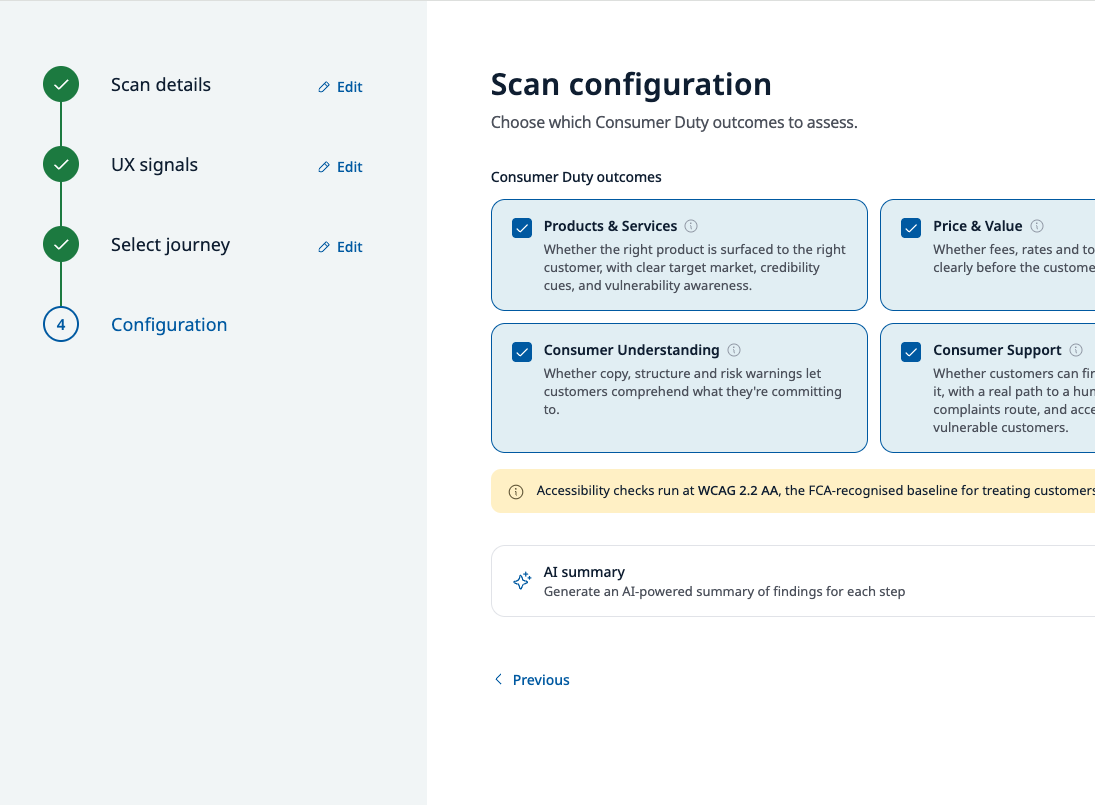Click the 'Consumer Understanding' title text
This screenshot has height=805, width=1095.
pyautogui.click(x=631, y=350)
